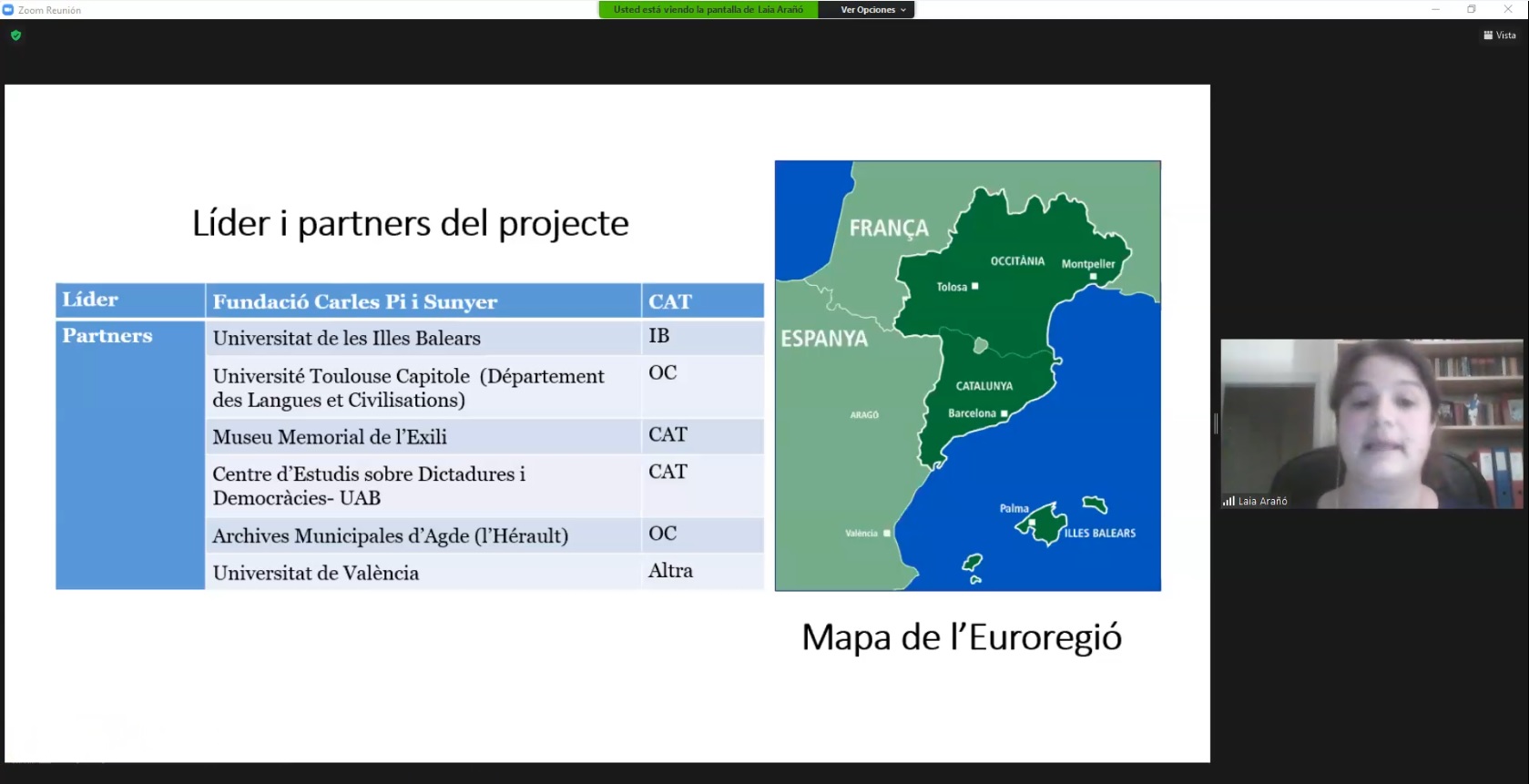This screenshot has width=1529, height=784.
Task: Click the "Barcelona" label on map
Action: (972, 413)
